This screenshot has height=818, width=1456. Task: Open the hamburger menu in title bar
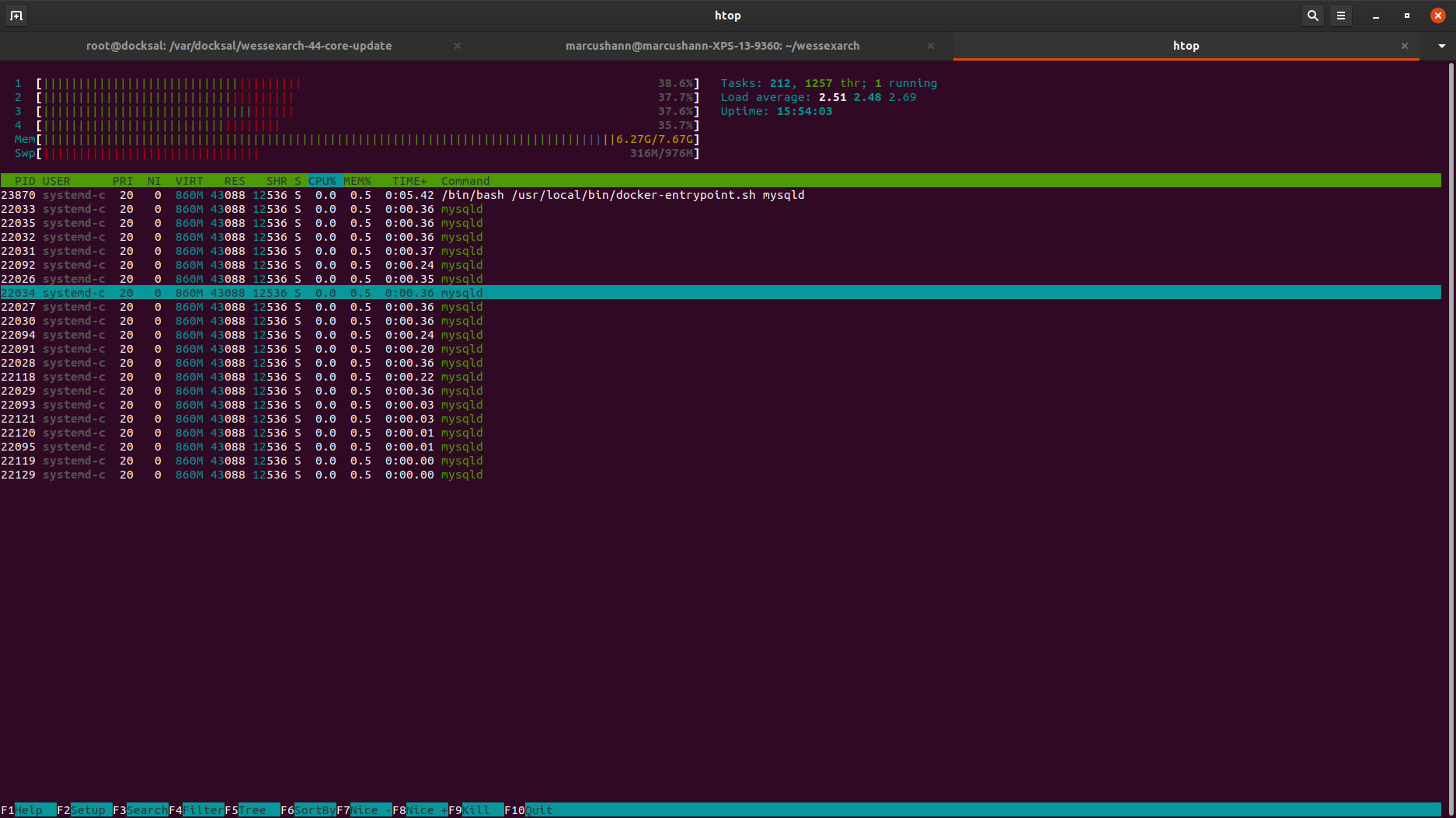1340,16
